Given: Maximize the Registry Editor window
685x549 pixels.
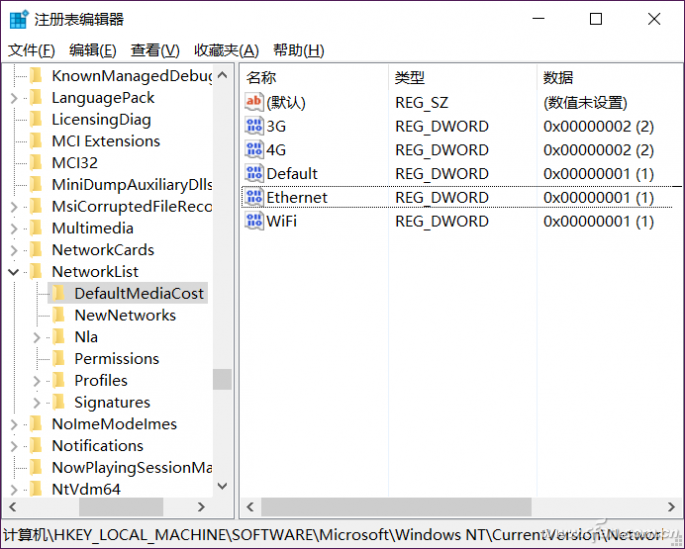Looking at the screenshot, I should point(596,19).
